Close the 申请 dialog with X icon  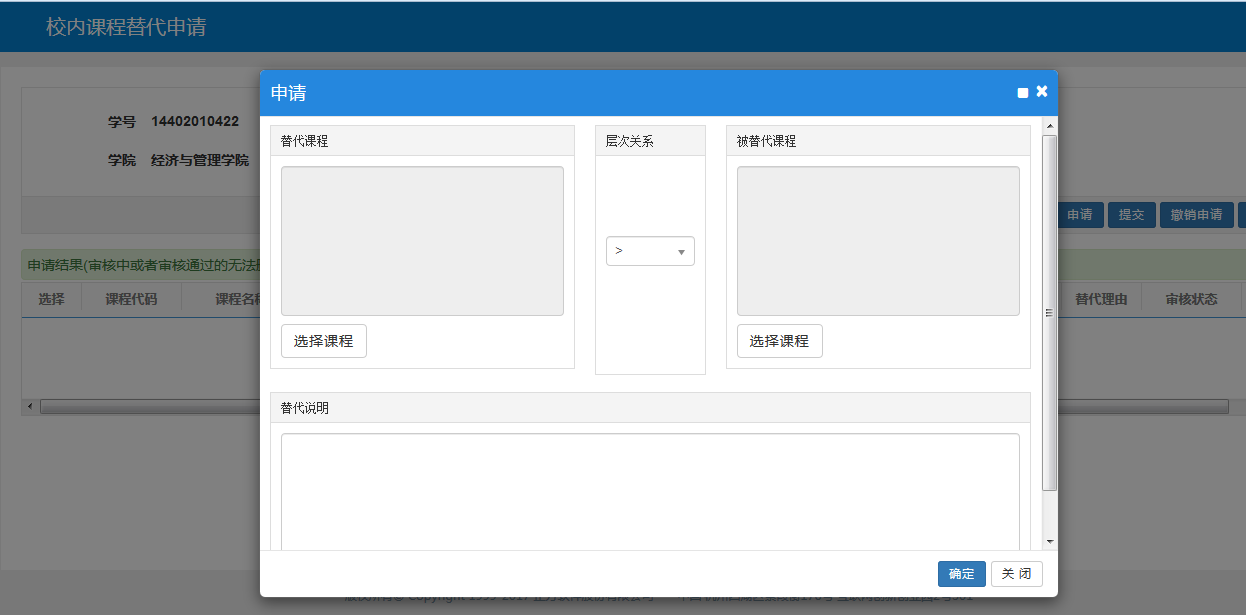(x=1042, y=92)
